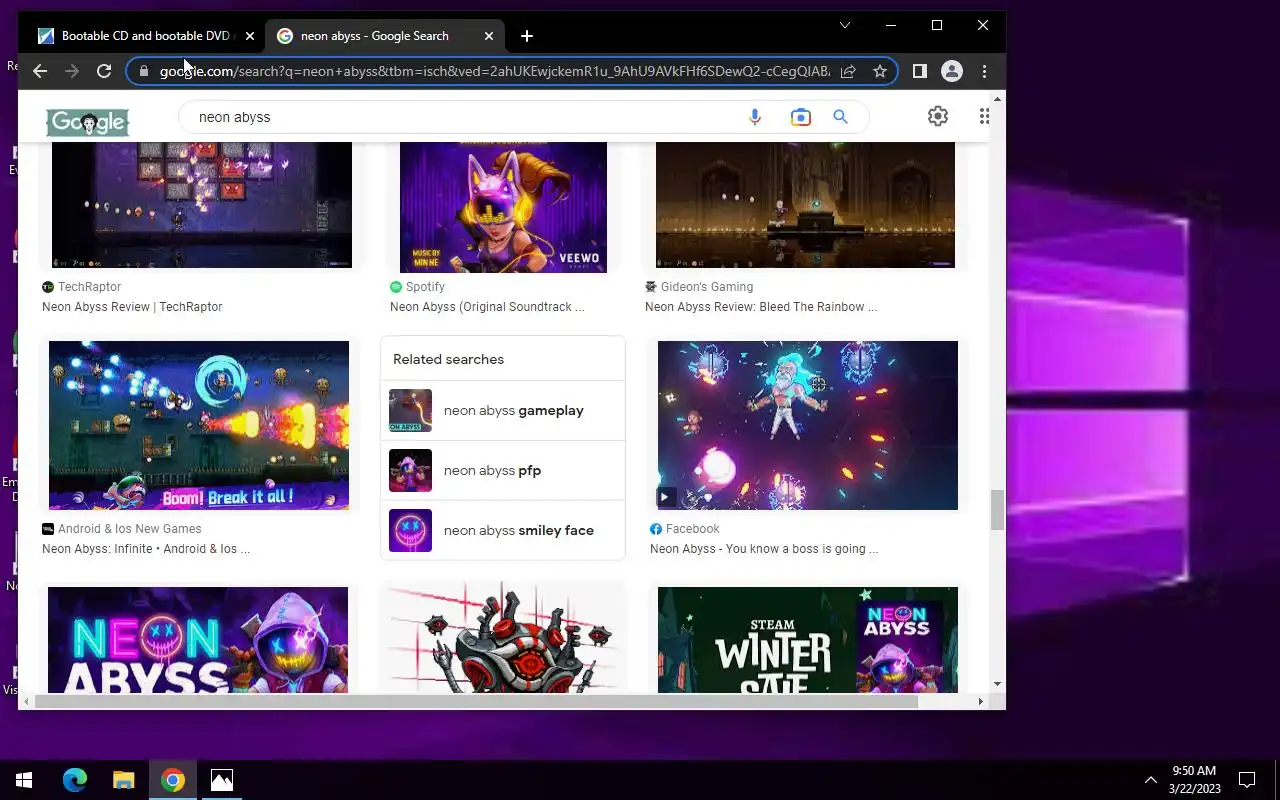Open the Steam Winter Sale image

tap(808, 640)
